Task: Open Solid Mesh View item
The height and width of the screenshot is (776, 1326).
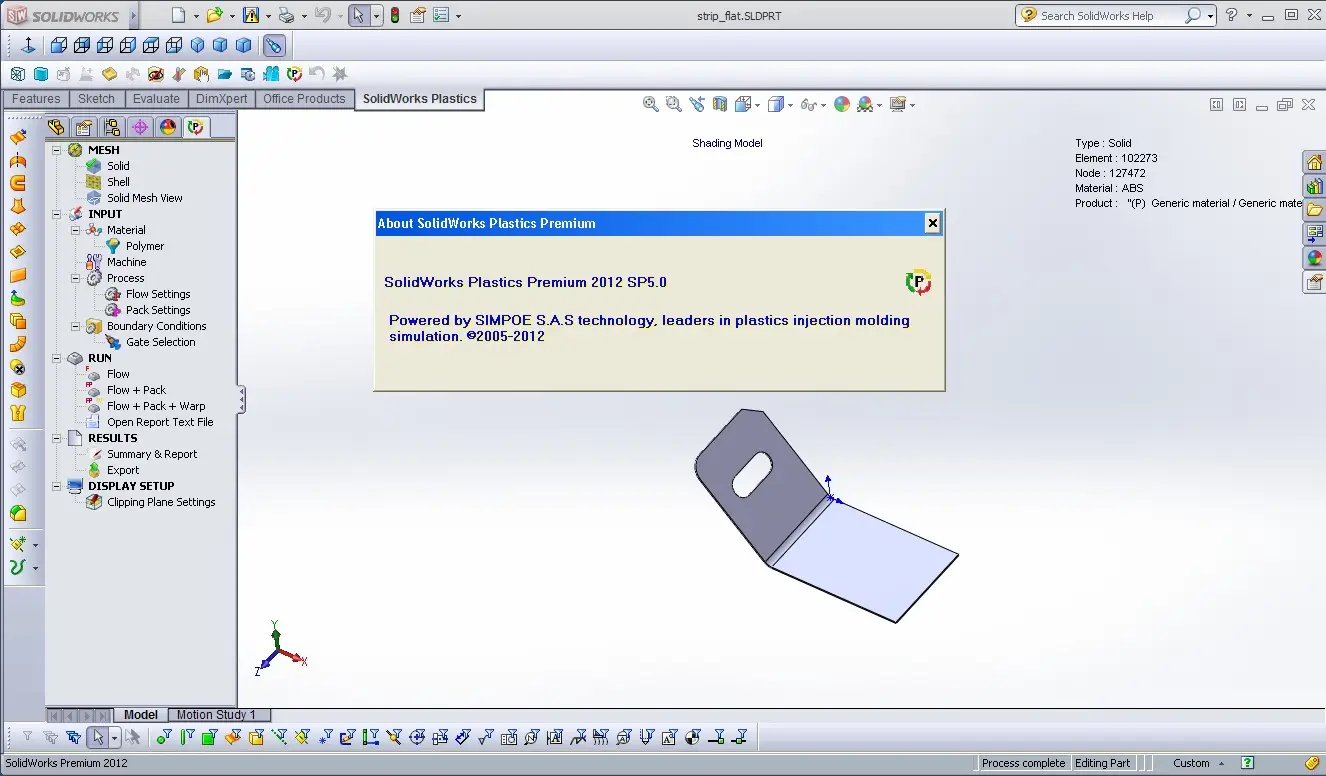Action: coord(145,198)
